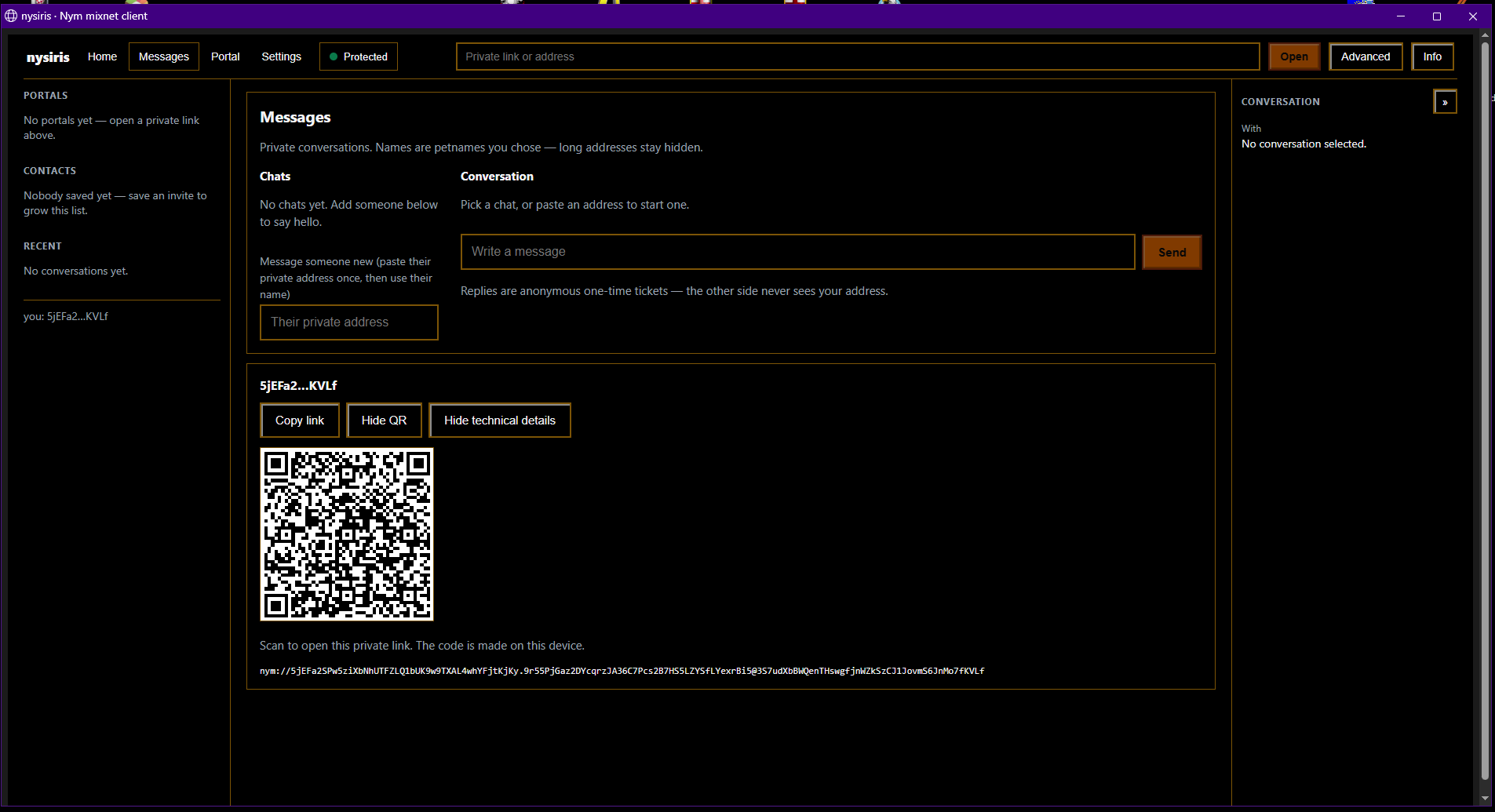Click your address 'you: 5jEFa2...KVLf'

coord(66,316)
